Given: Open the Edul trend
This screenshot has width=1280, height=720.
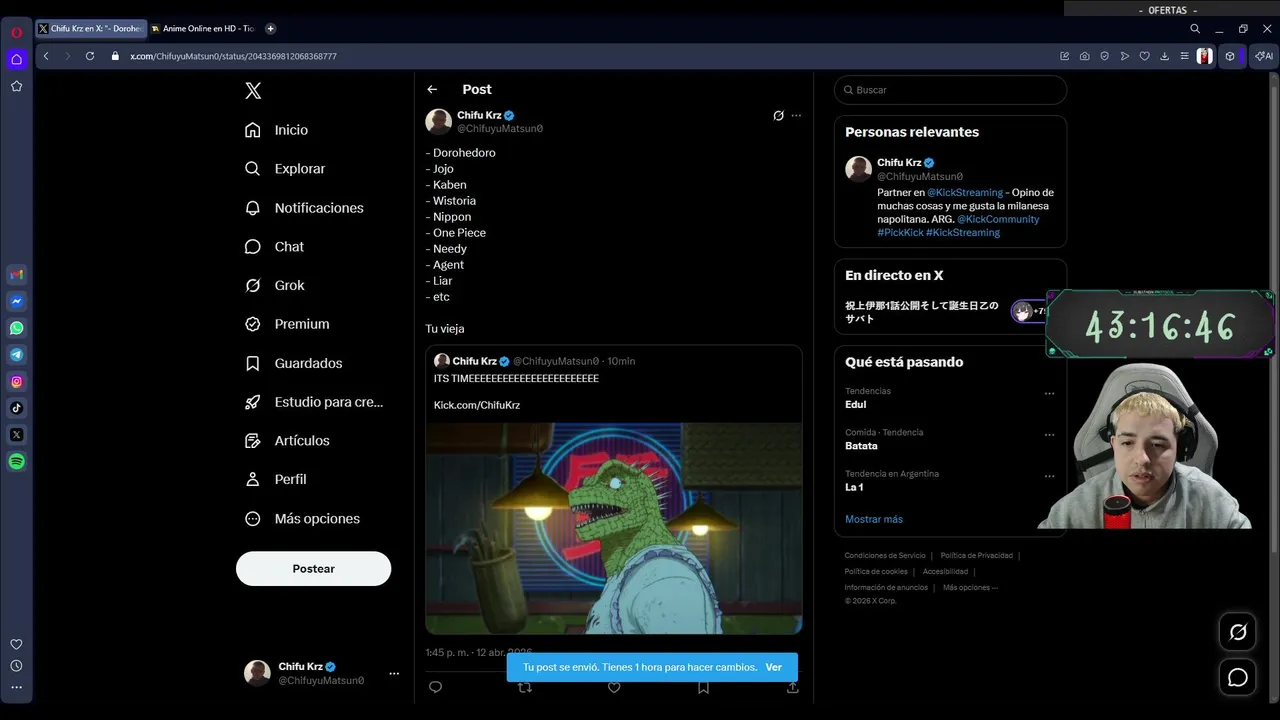Looking at the screenshot, I should 855,404.
